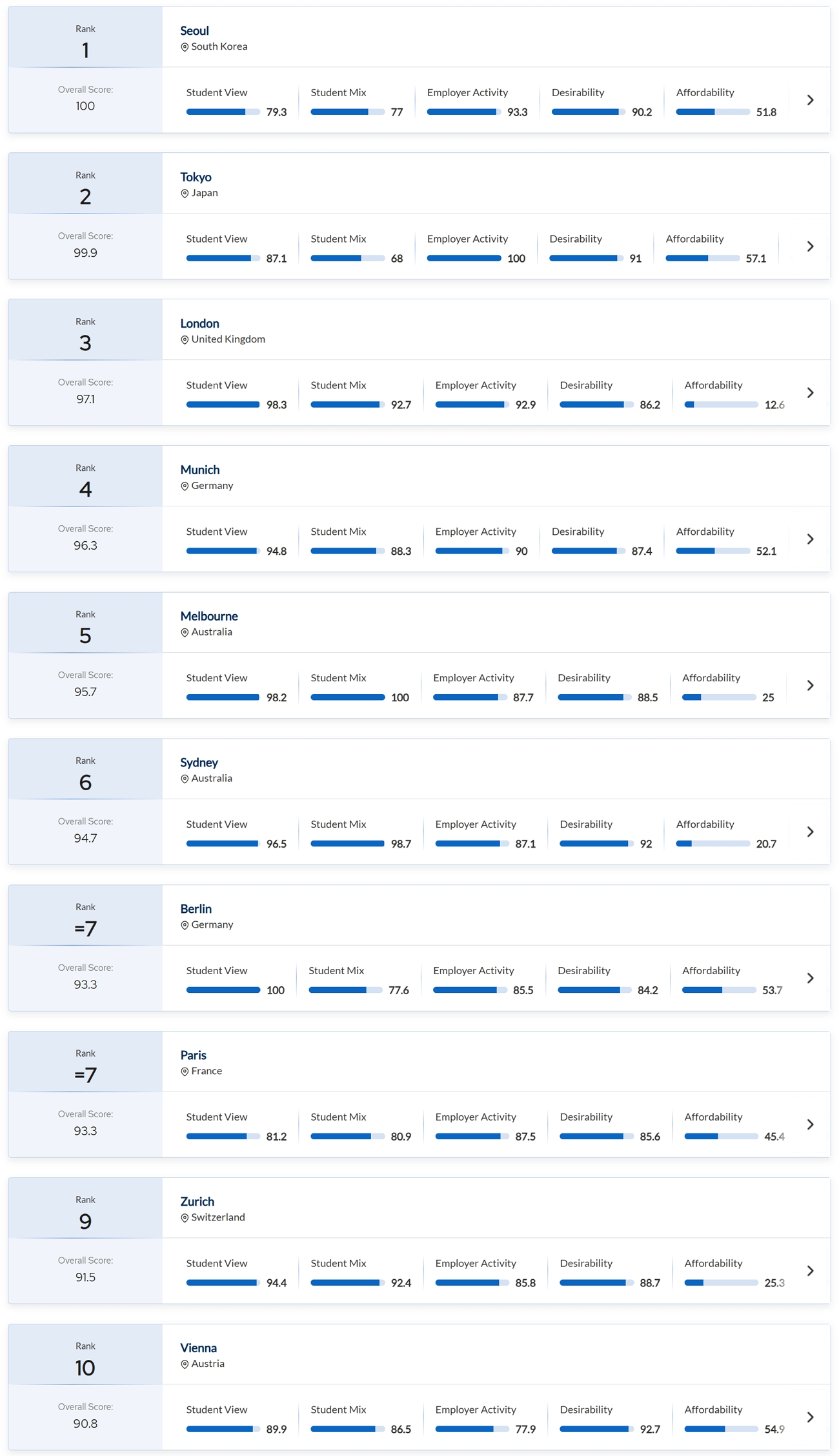Click the Berlin city name
Image resolution: width=839 pixels, height=1456 pixels.
(x=196, y=909)
